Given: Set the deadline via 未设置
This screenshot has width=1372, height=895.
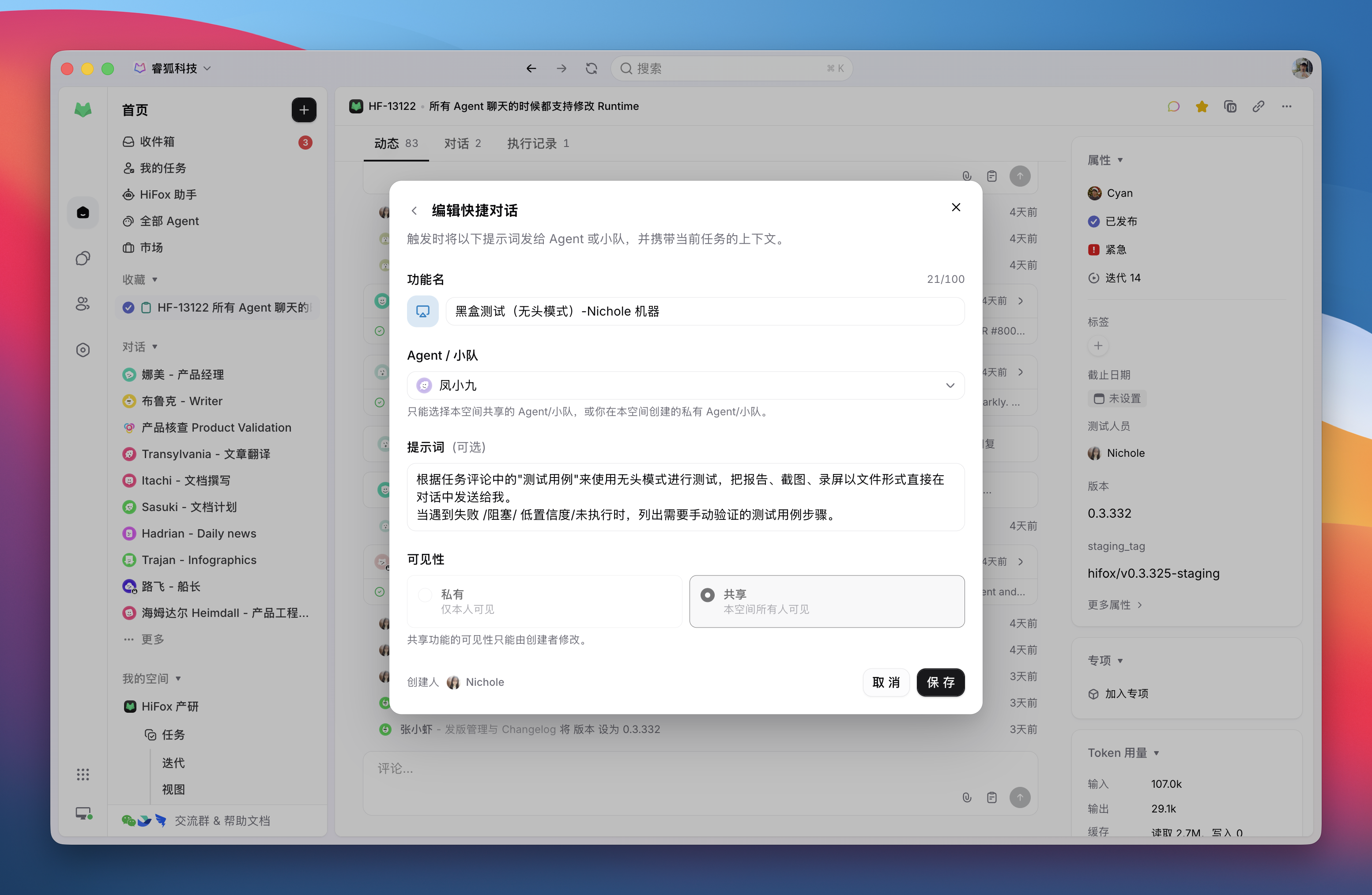Looking at the screenshot, I should (x=1116, y=399).
